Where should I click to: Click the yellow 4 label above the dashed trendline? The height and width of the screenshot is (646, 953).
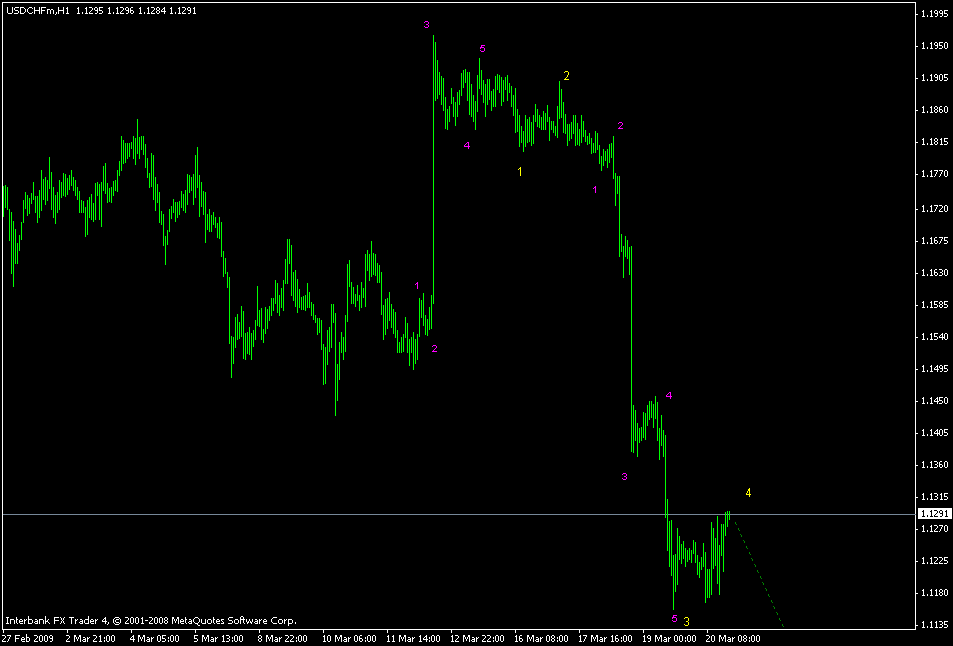coord(749,492)
